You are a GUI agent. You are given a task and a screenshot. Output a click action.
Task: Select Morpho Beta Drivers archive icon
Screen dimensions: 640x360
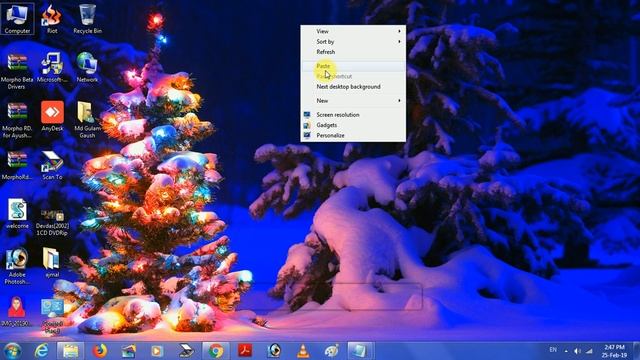click(x=17, y=71)
